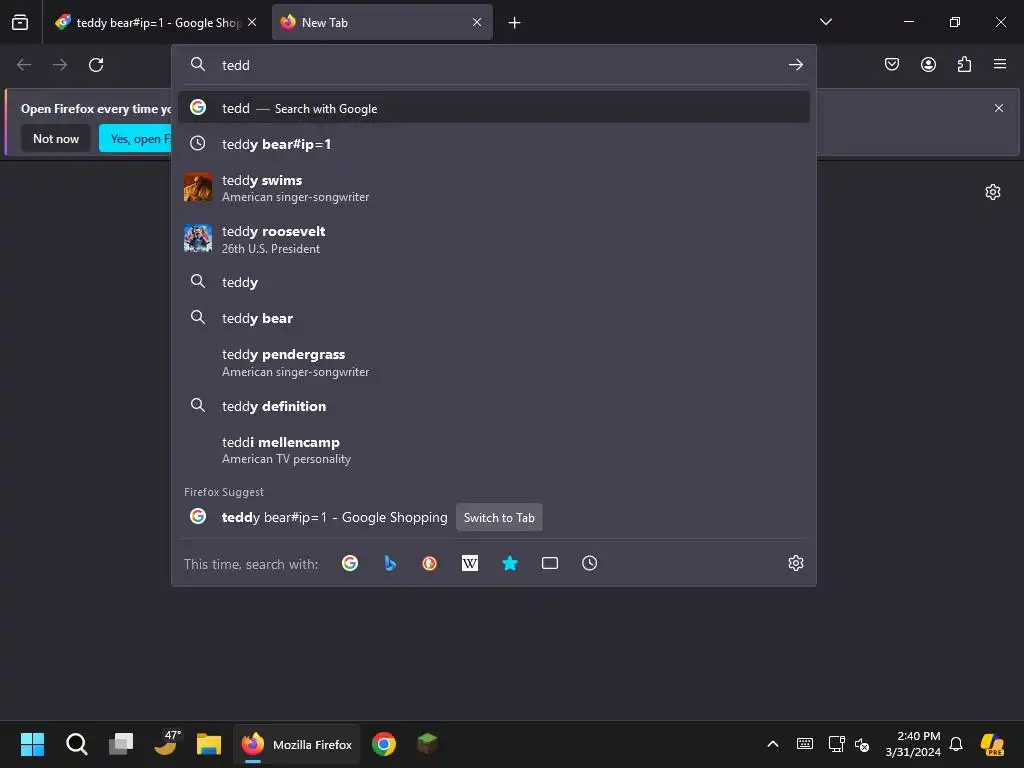Open New Tab personalize gear icon
This screenshot has height=768, width=1024.
(x=993, y=192)
